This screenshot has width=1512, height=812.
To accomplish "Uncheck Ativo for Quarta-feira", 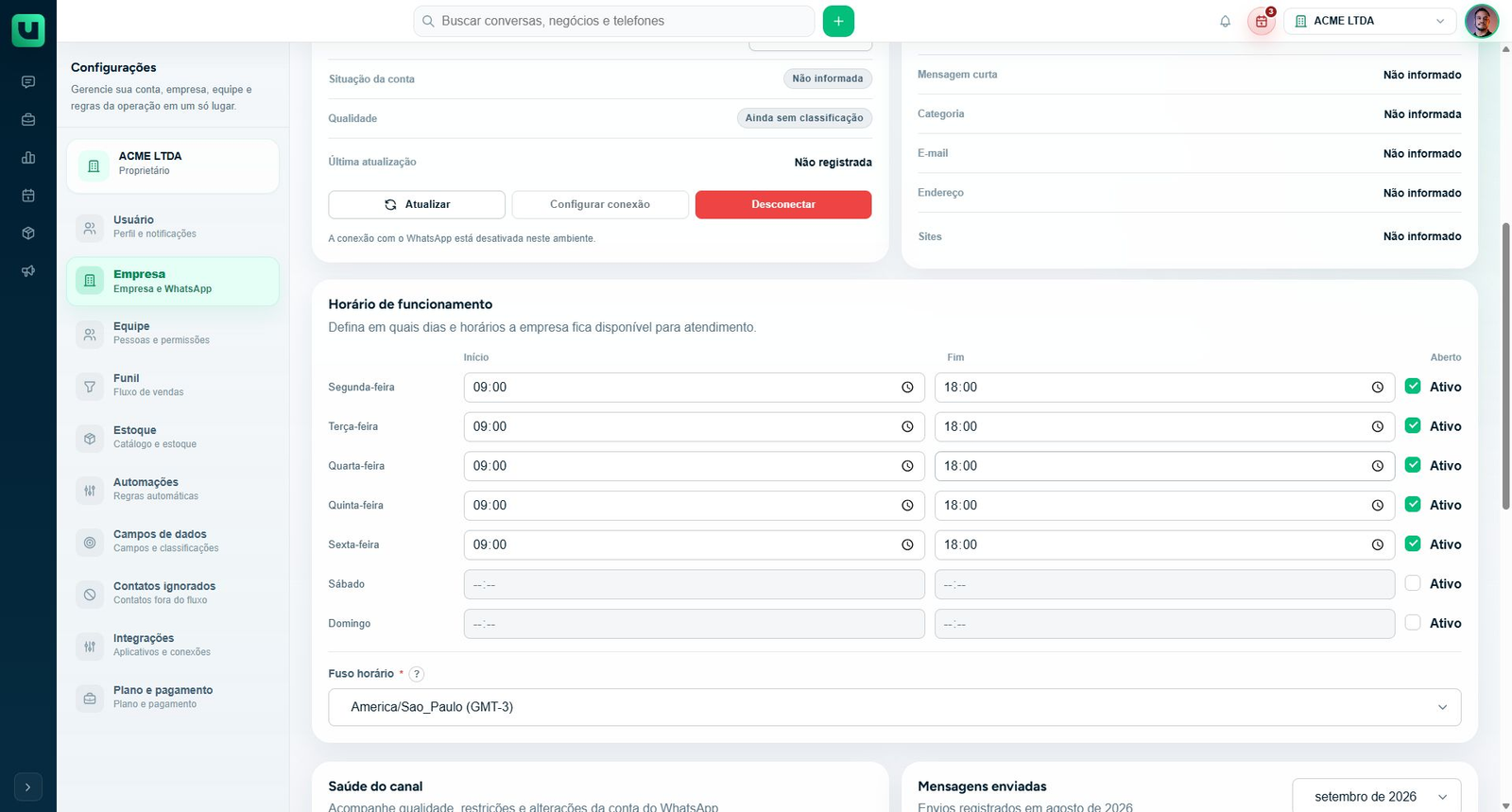I will click(1413, 465).
